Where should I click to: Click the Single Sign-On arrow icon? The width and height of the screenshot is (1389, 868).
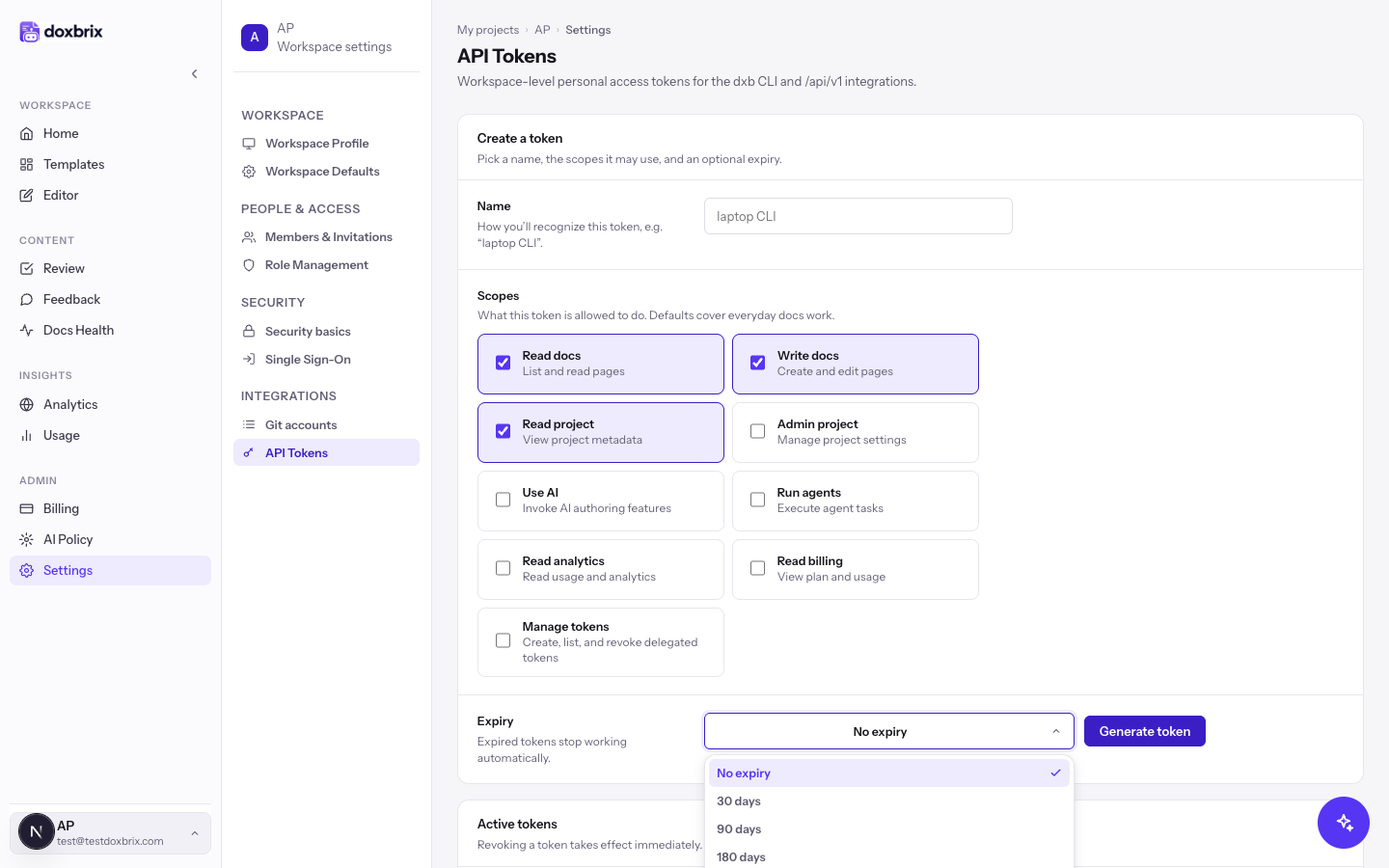pyautogui.click(x=249, y=359)
